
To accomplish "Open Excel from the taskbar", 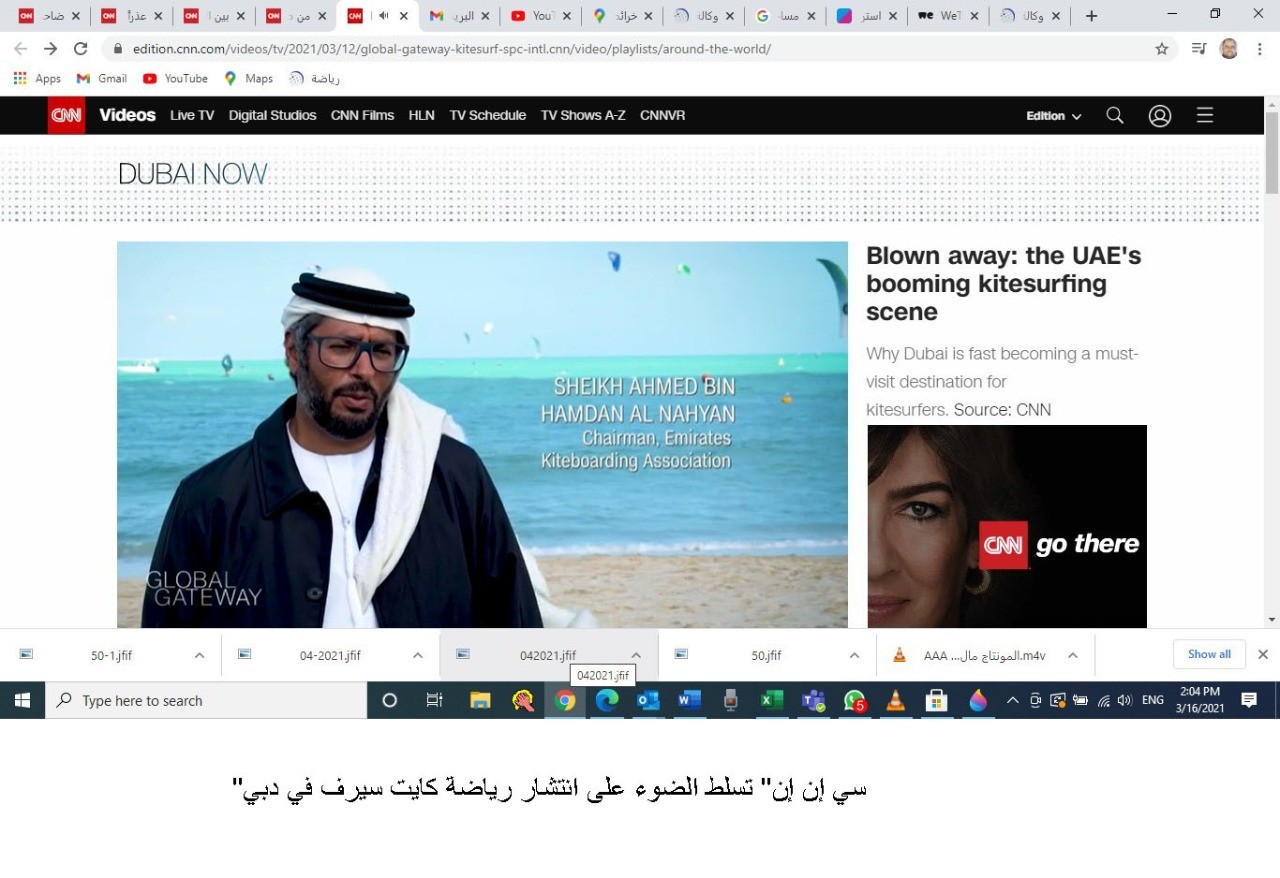I will 771,700.
